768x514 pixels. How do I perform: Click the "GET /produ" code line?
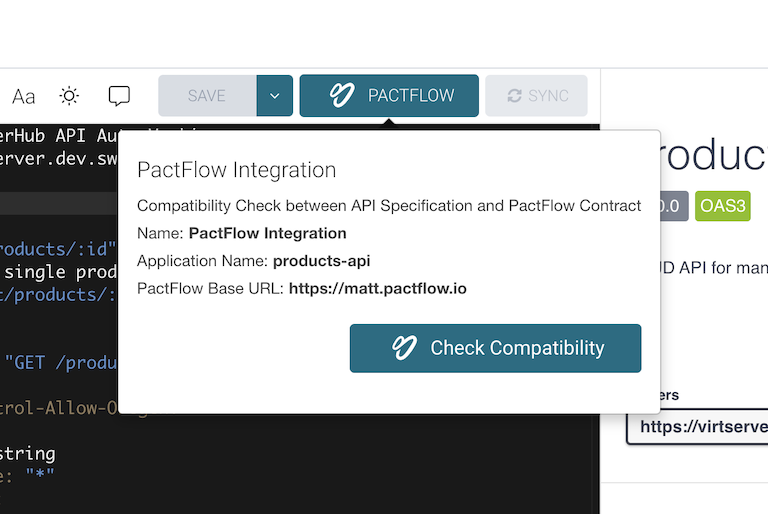click(60, 362)
